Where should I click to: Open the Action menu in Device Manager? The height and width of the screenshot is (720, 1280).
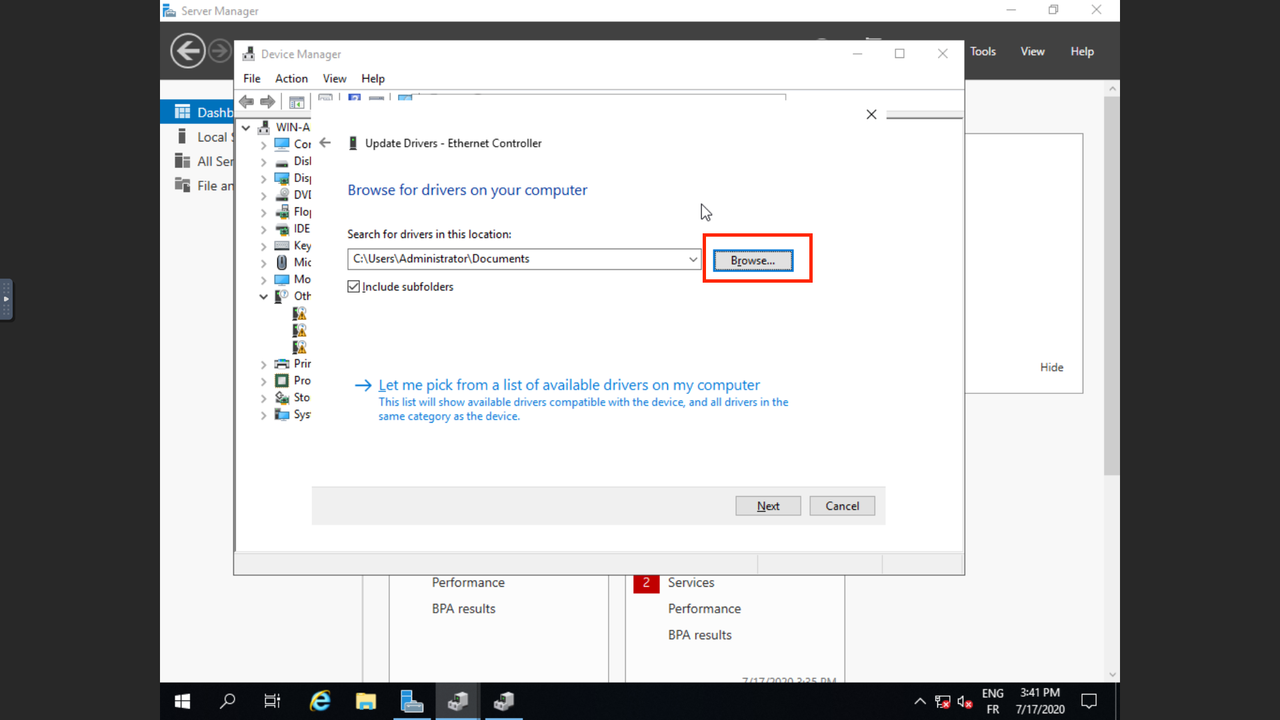291,78
